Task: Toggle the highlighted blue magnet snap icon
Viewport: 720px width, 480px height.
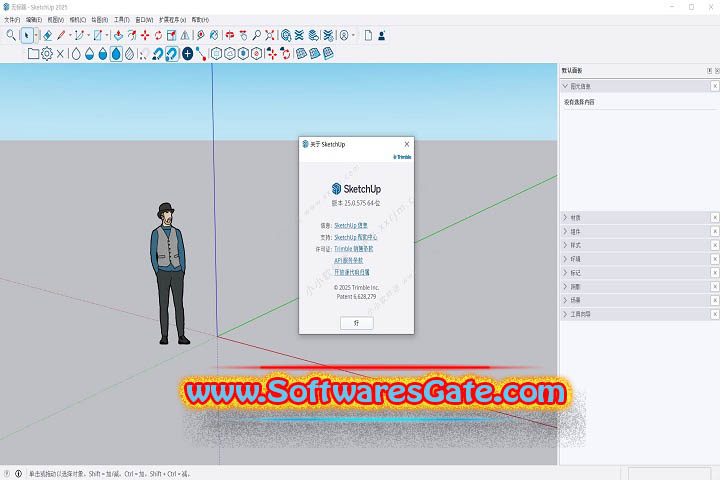Action: [x=172, y=54]
